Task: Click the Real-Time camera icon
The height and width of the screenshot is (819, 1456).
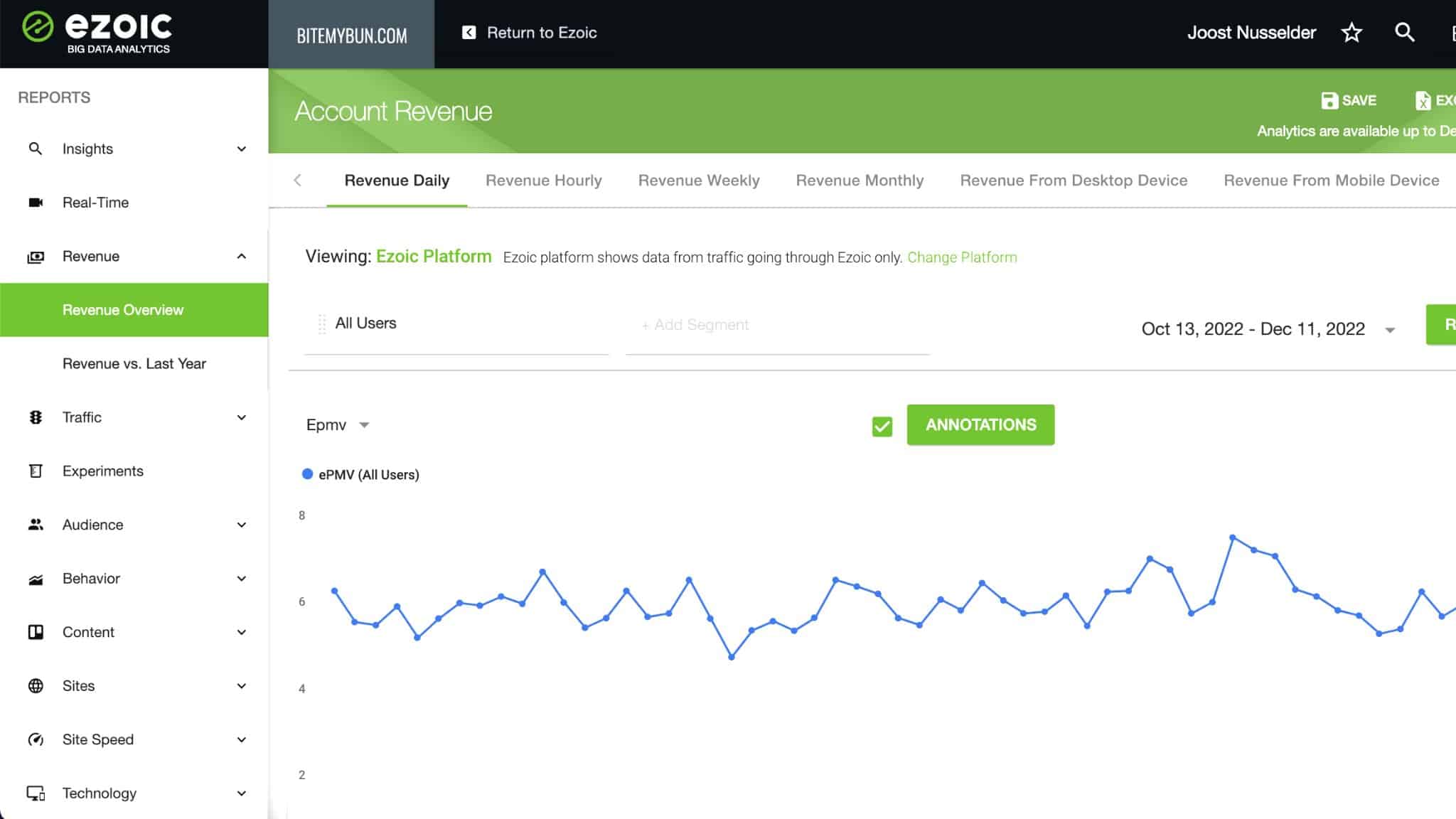Action: click(x=36, y=203)
